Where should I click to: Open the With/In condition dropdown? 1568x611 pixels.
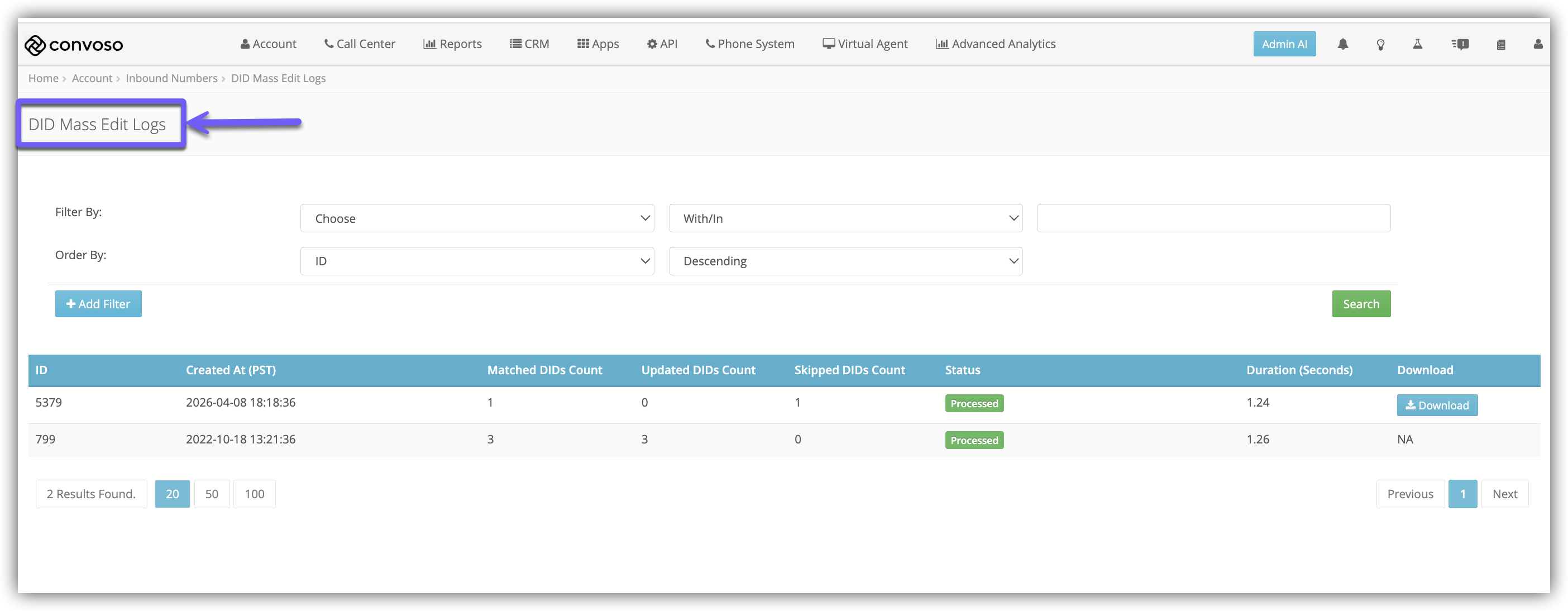click(x=845, y=218)
